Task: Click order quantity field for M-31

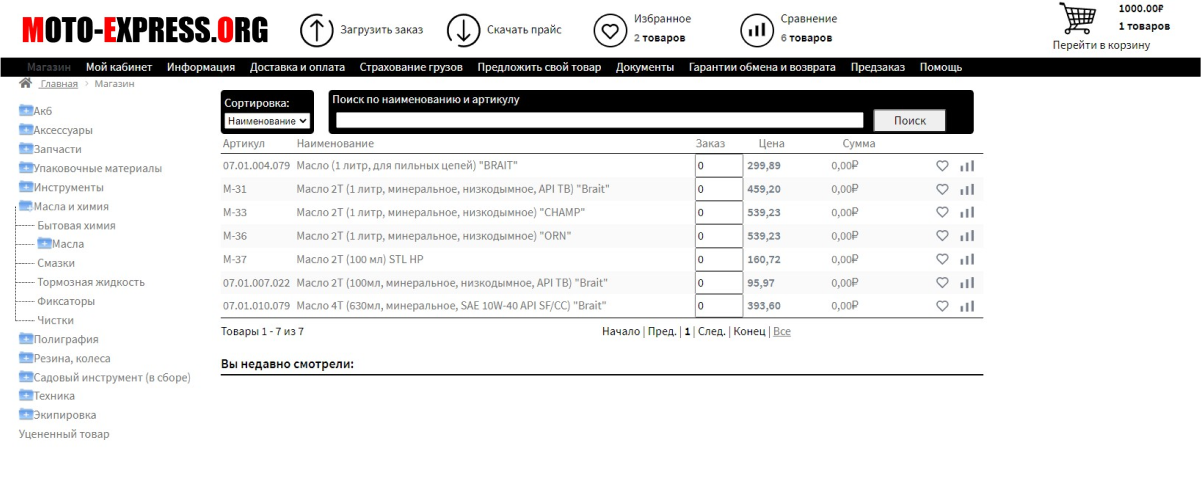Action: [x=718, y=189]
